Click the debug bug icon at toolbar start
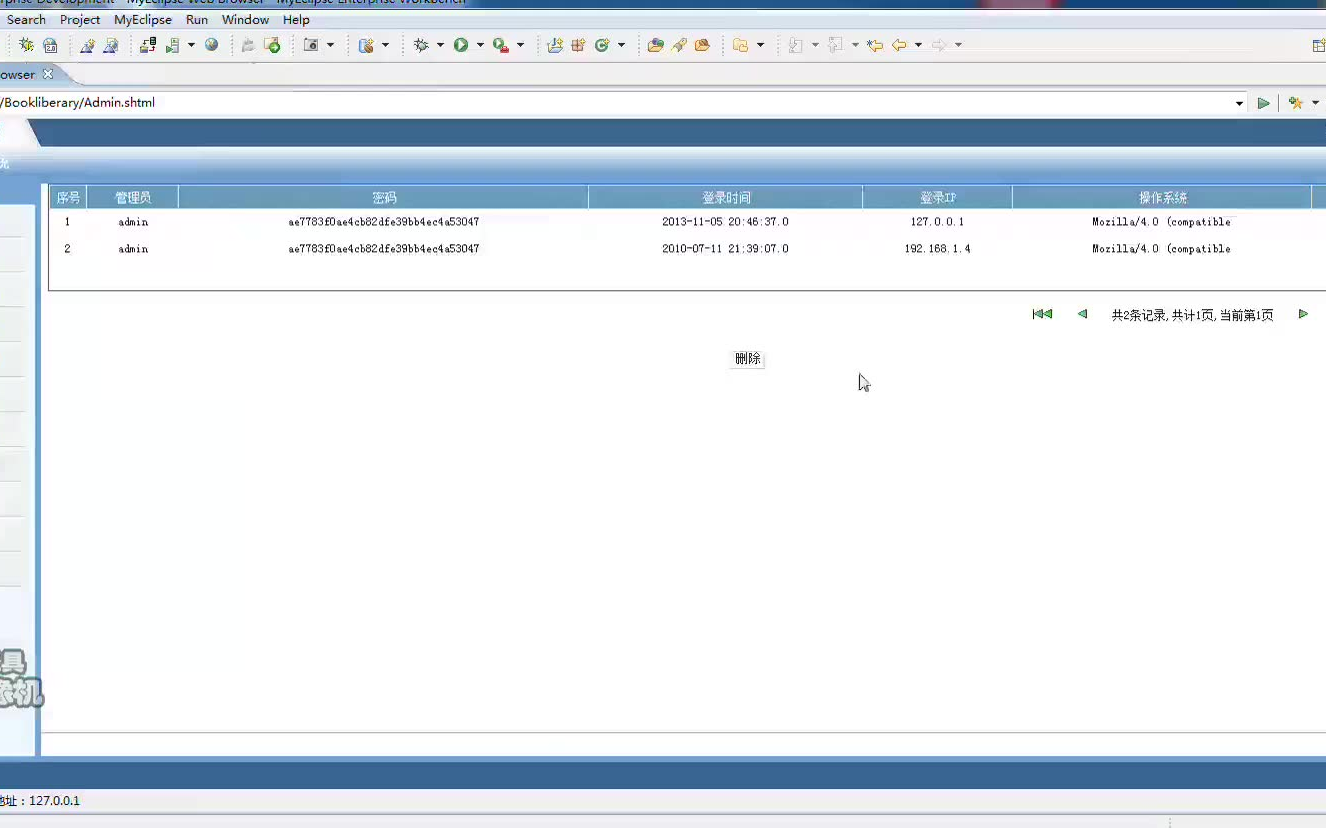This screenshot has height=828, width=1326. pyautogui.click(x=26, y=45)
